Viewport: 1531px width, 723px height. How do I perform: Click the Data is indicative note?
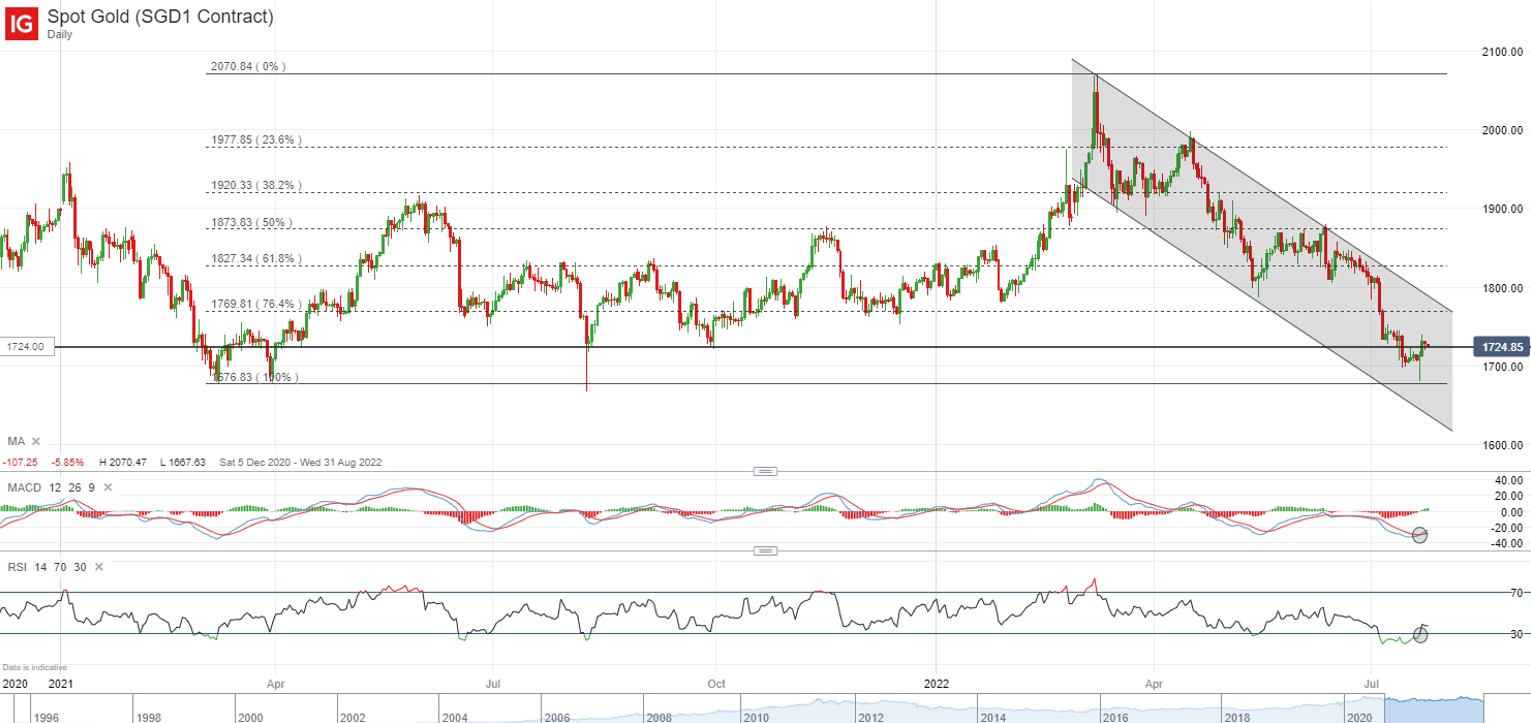pyautogui.click(x=34, y=667)
